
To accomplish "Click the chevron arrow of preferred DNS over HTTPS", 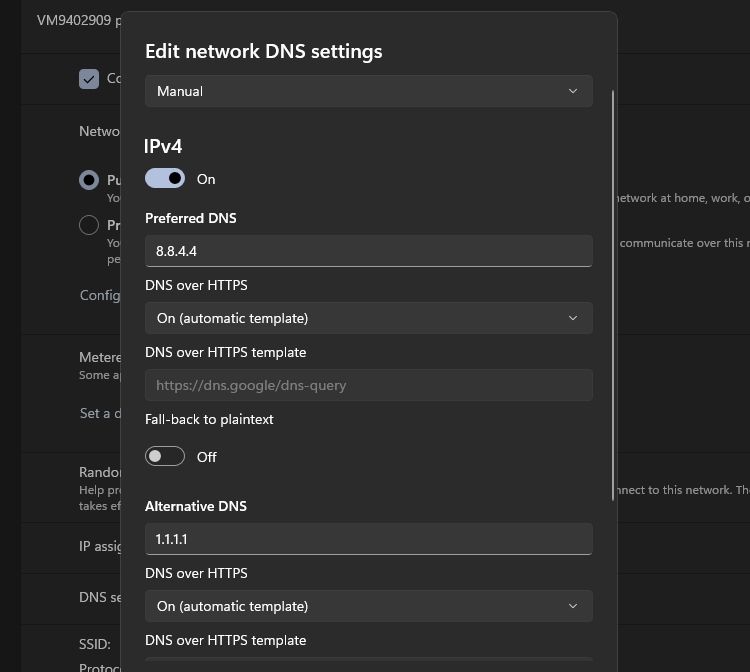I will coord(573,318).
